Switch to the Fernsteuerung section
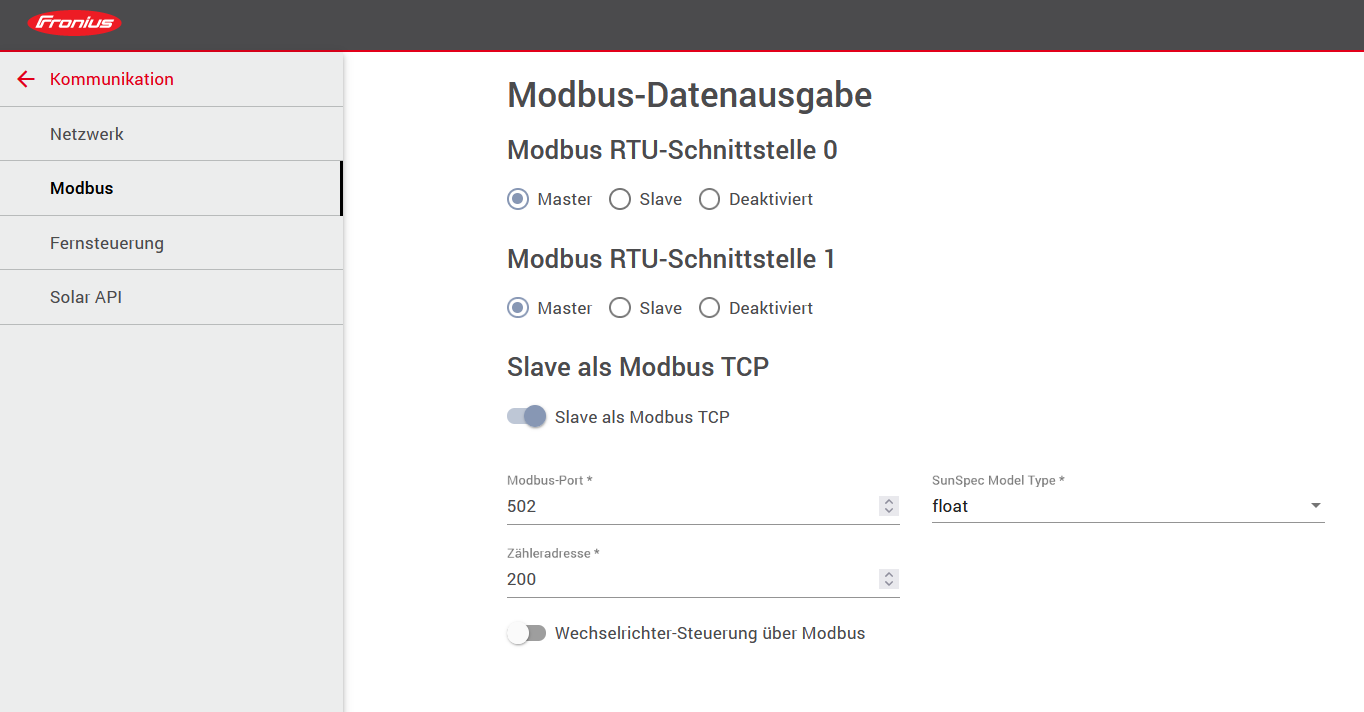Viewport: 1364px width, 712px height. click(x=107, y=242)
